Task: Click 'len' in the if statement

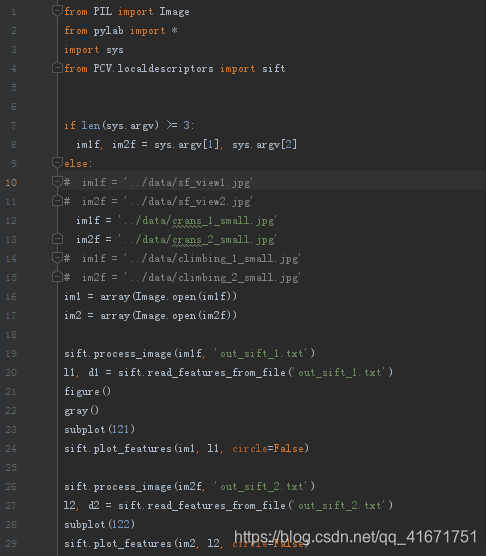Action: point(91,125)
